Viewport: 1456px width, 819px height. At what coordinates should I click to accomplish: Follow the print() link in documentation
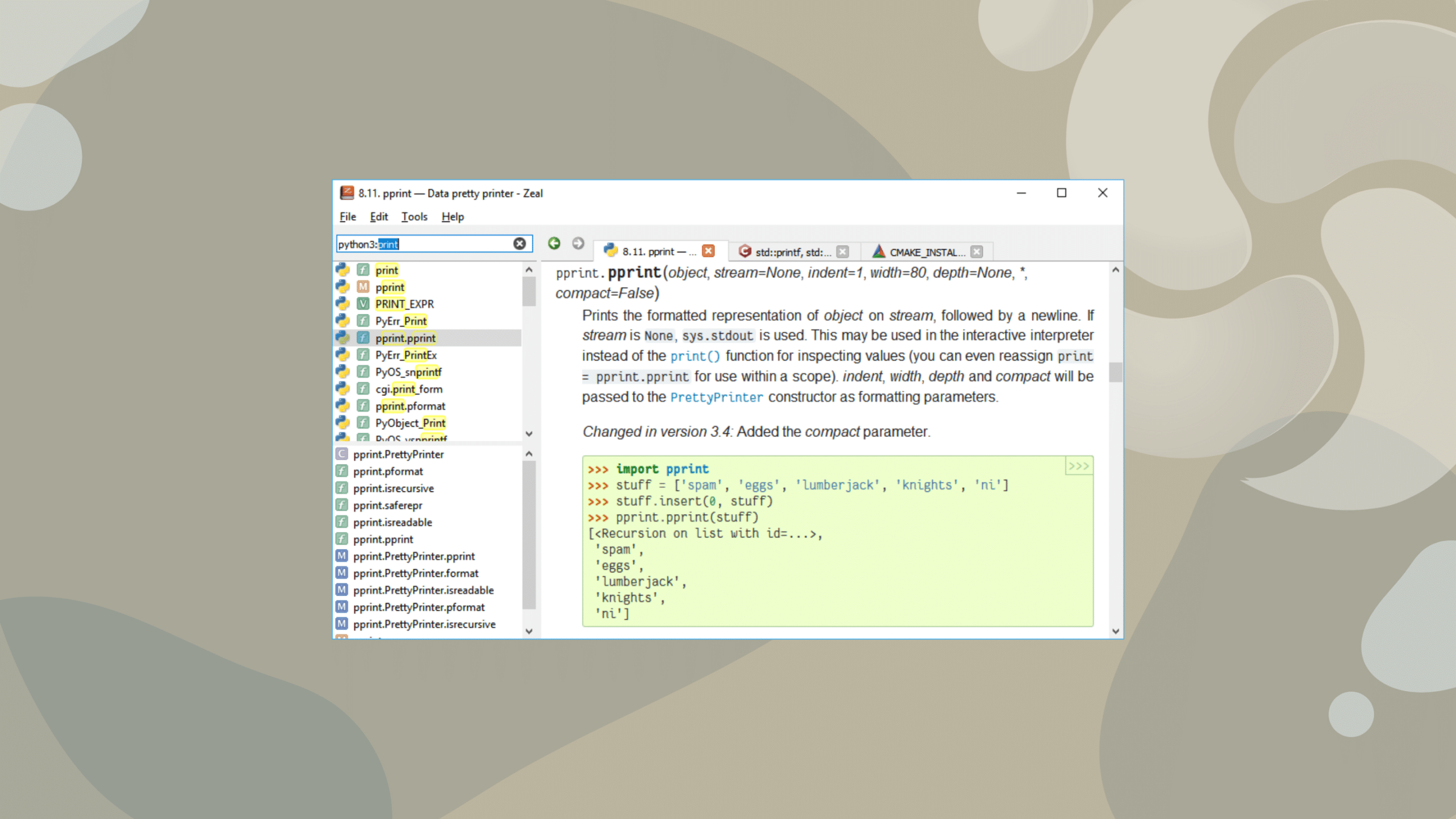coord(695,356)
